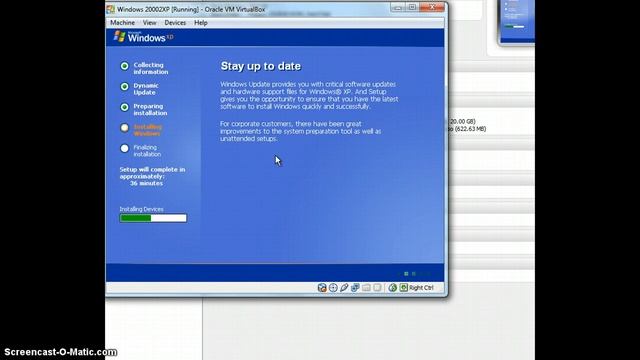The height and width of the screenshot is (360, 640).
Task: Click the "Finalizing installation" step label
Action: (147, 151)
